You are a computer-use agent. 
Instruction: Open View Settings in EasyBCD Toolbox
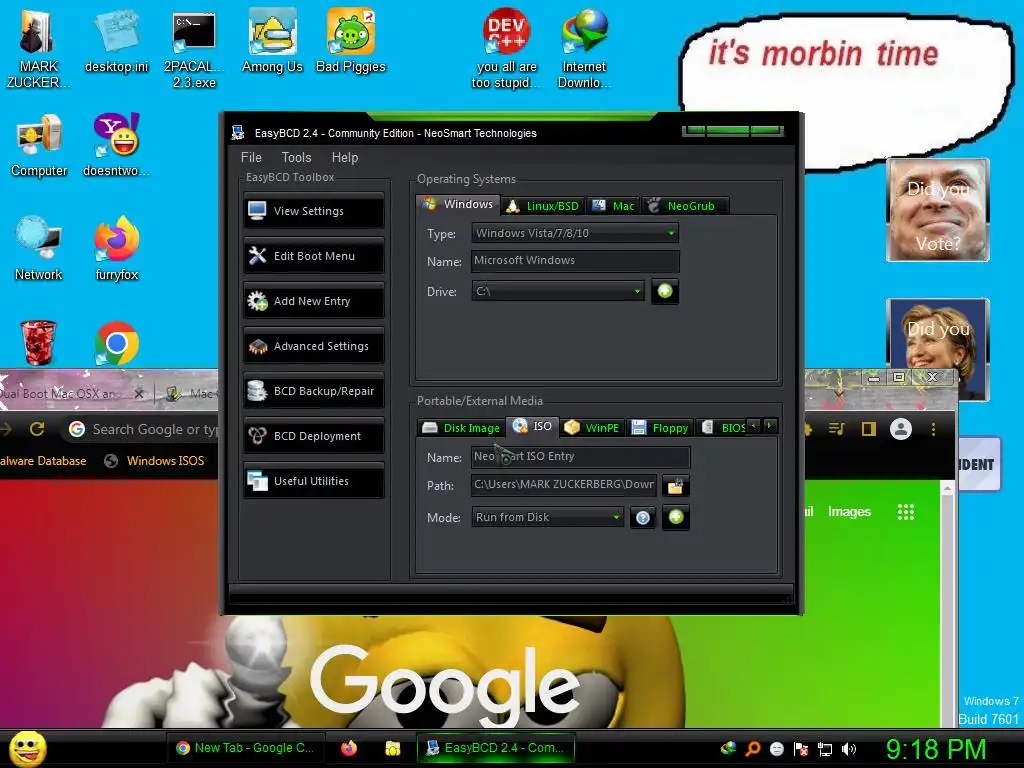pos(314,211)
